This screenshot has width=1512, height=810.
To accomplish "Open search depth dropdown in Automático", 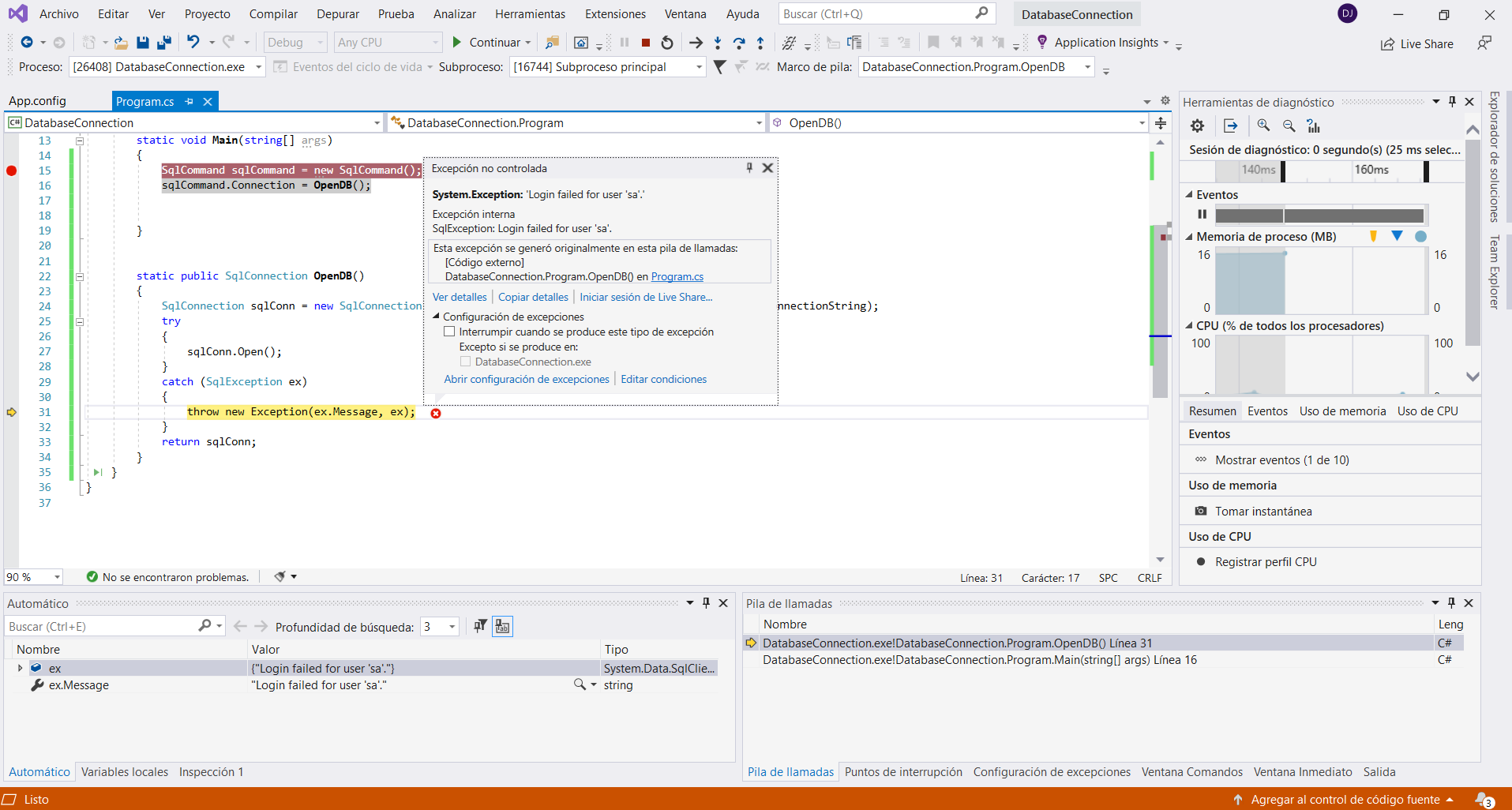I will (452, 627).
